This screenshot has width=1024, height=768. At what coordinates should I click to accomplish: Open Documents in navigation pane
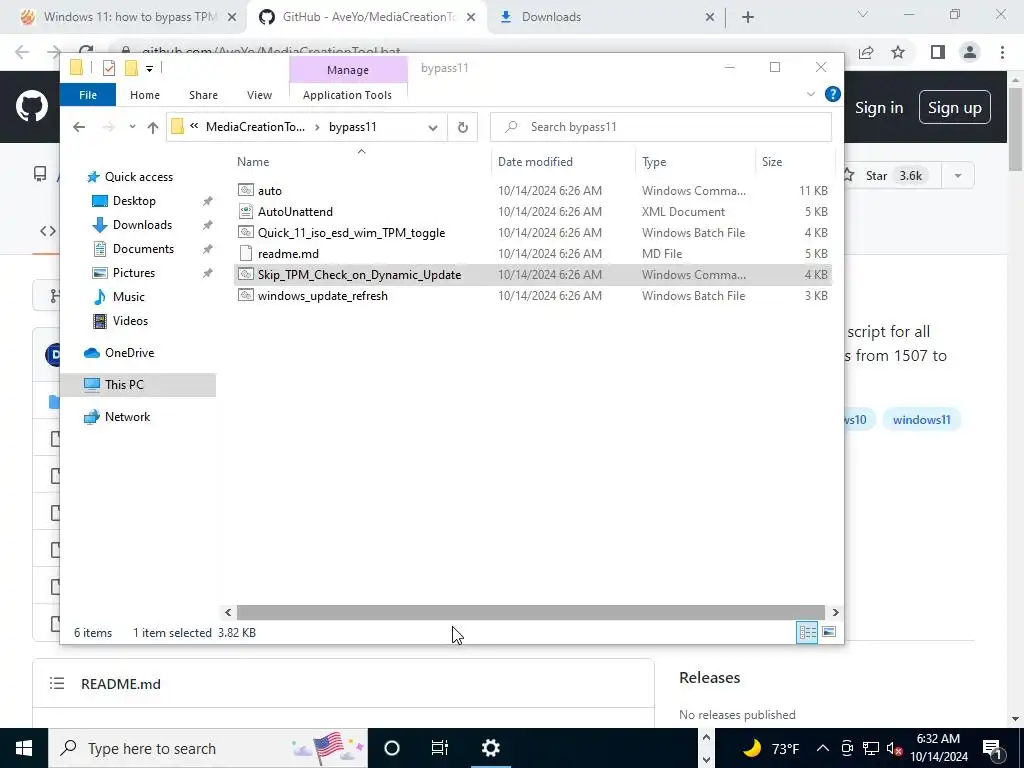(x=143, y=249)
